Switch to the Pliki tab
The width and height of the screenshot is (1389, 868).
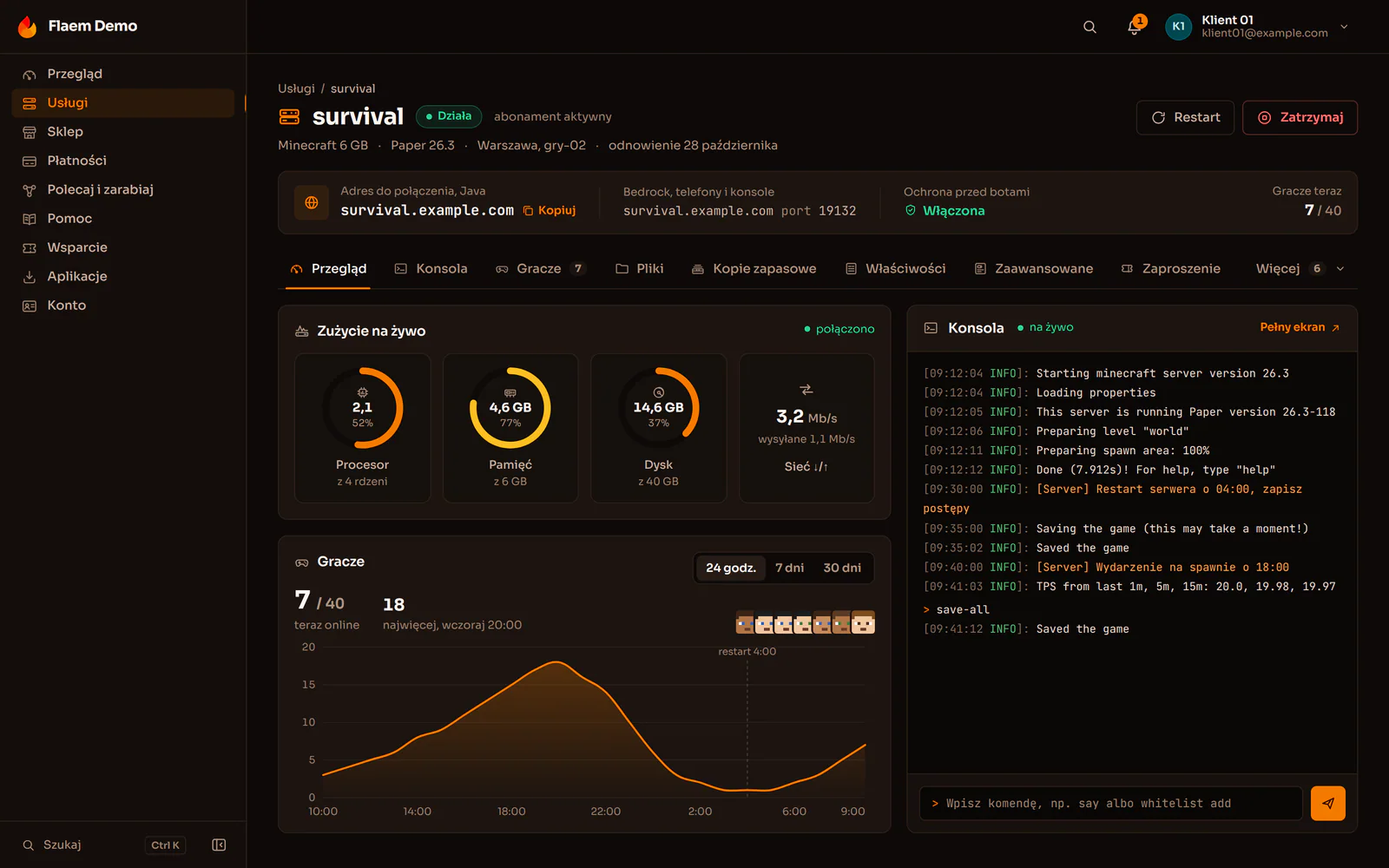[x=640, y=269]
